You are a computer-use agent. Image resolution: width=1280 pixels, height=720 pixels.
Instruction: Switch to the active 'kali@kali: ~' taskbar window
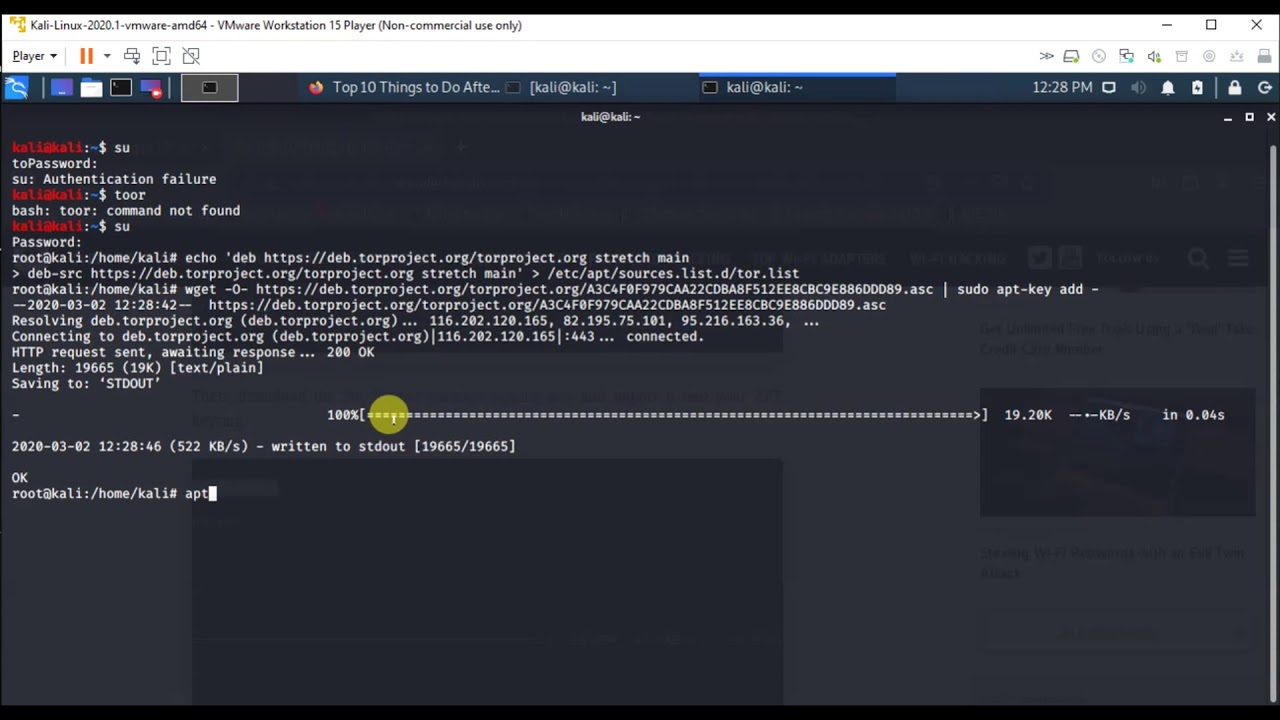(x=797, y=88)
